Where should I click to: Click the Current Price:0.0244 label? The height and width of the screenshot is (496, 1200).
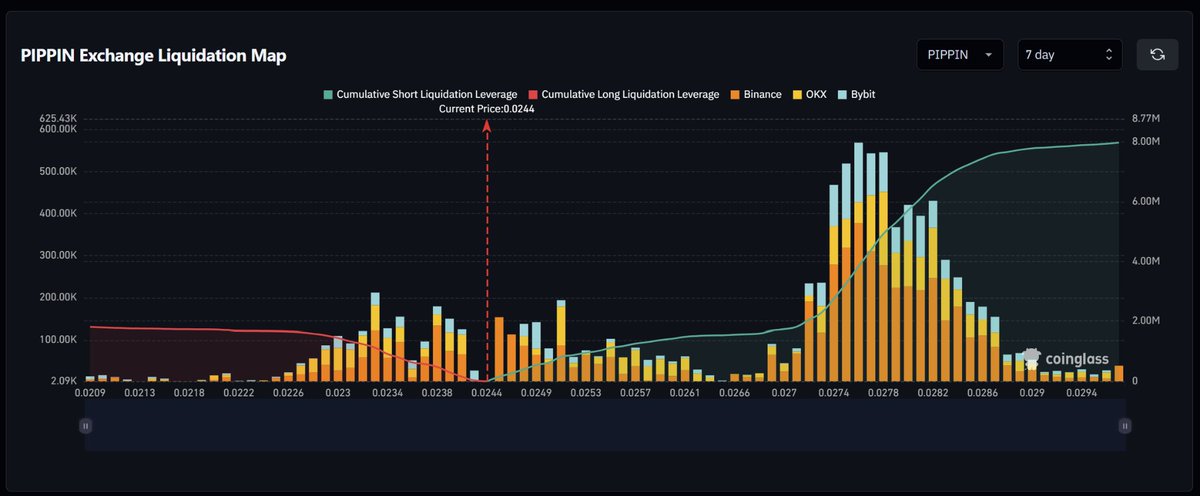(x=487, y=109)
